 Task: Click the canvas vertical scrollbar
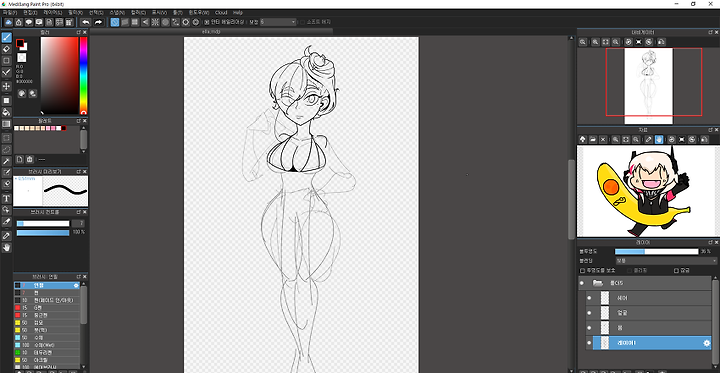coord(571,199)
